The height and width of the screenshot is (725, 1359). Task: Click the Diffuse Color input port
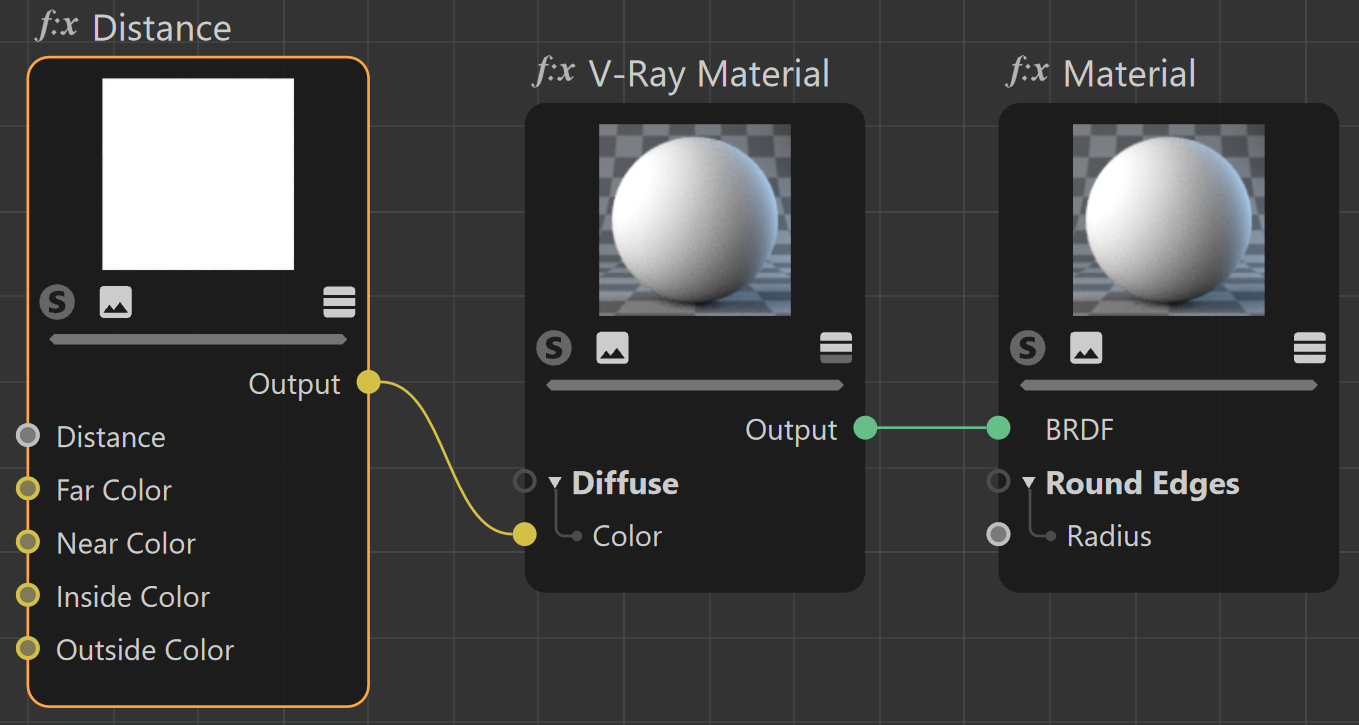[525, 534]
